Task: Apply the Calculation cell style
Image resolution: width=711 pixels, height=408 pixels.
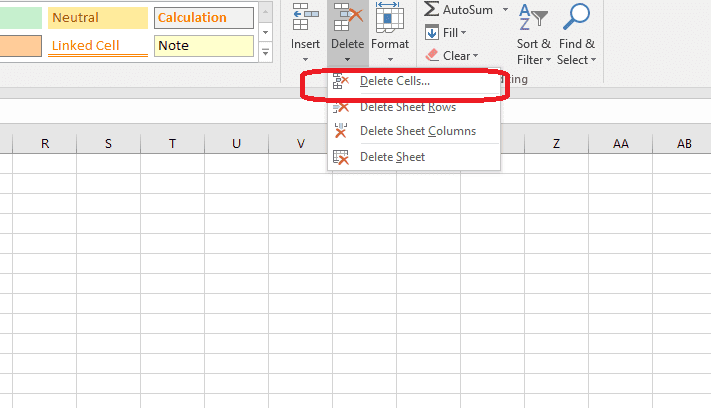Action: pos(204,18)
